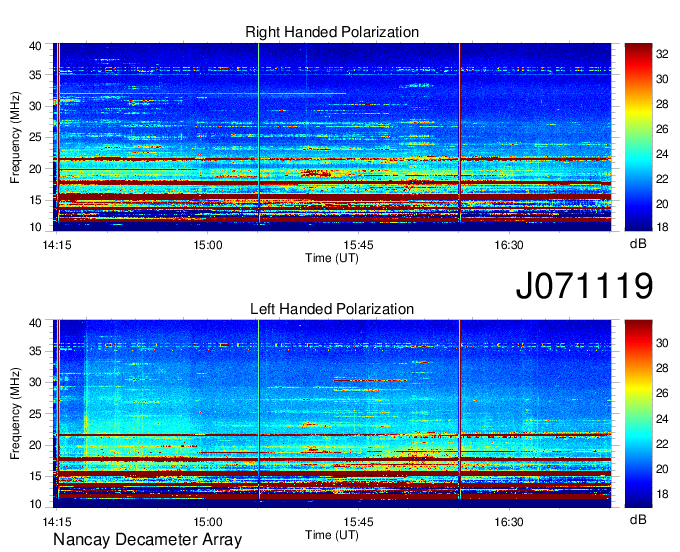Screen dimensions: 680x552
Task: Click the 25 MHz tick on top plot
Action: coord(35,137)
